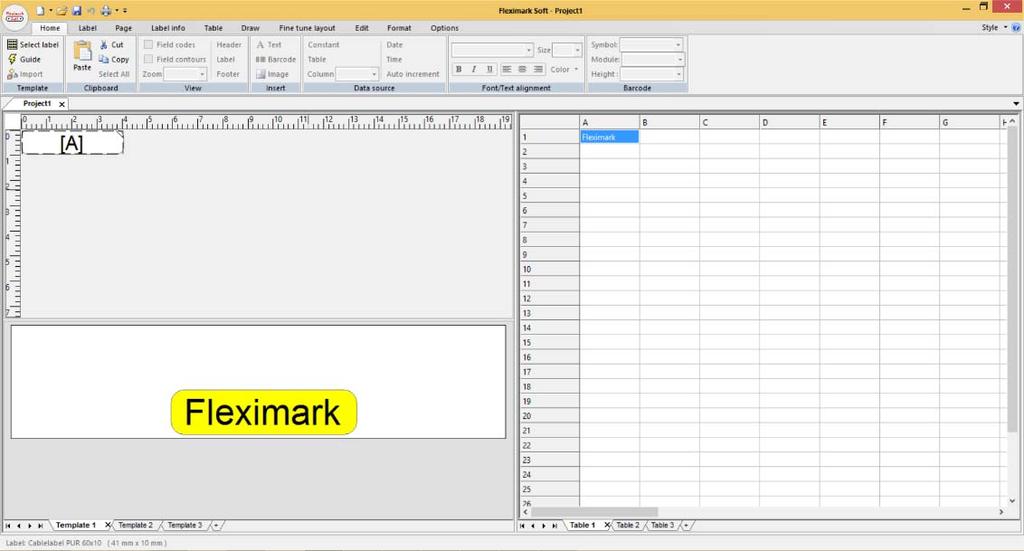1024x551 pixels.
Task: Open the Options ribbon tab
Action: (444, 28)
